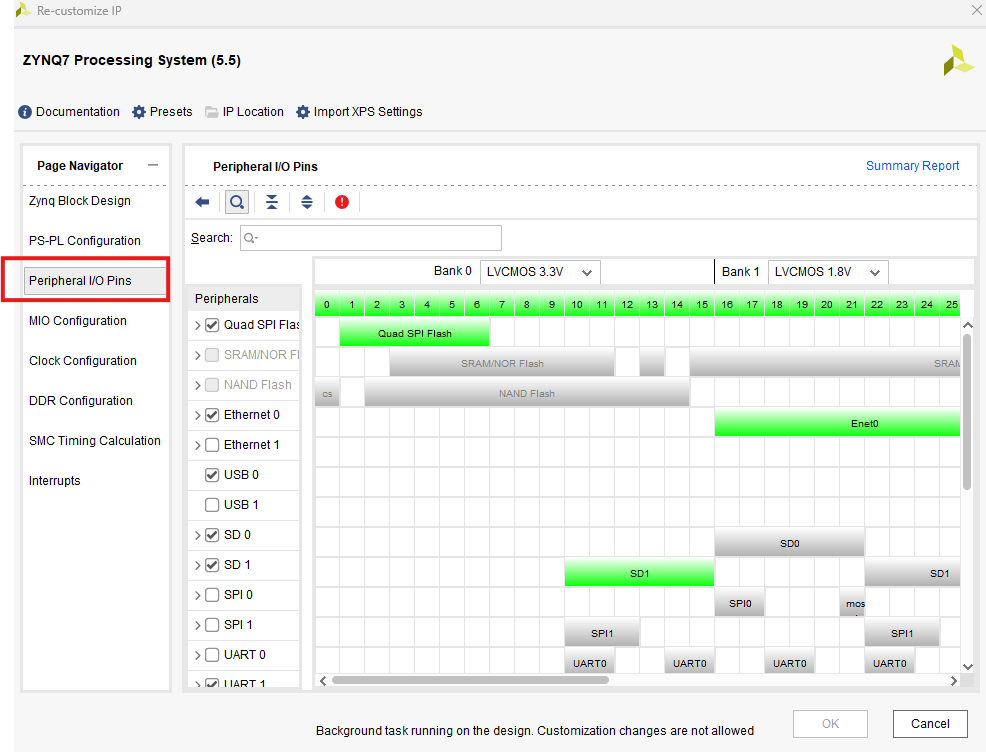Click the Cancel button
This screenshot has height=752, width=986.
pyautogui.click(x=930, y=724)
